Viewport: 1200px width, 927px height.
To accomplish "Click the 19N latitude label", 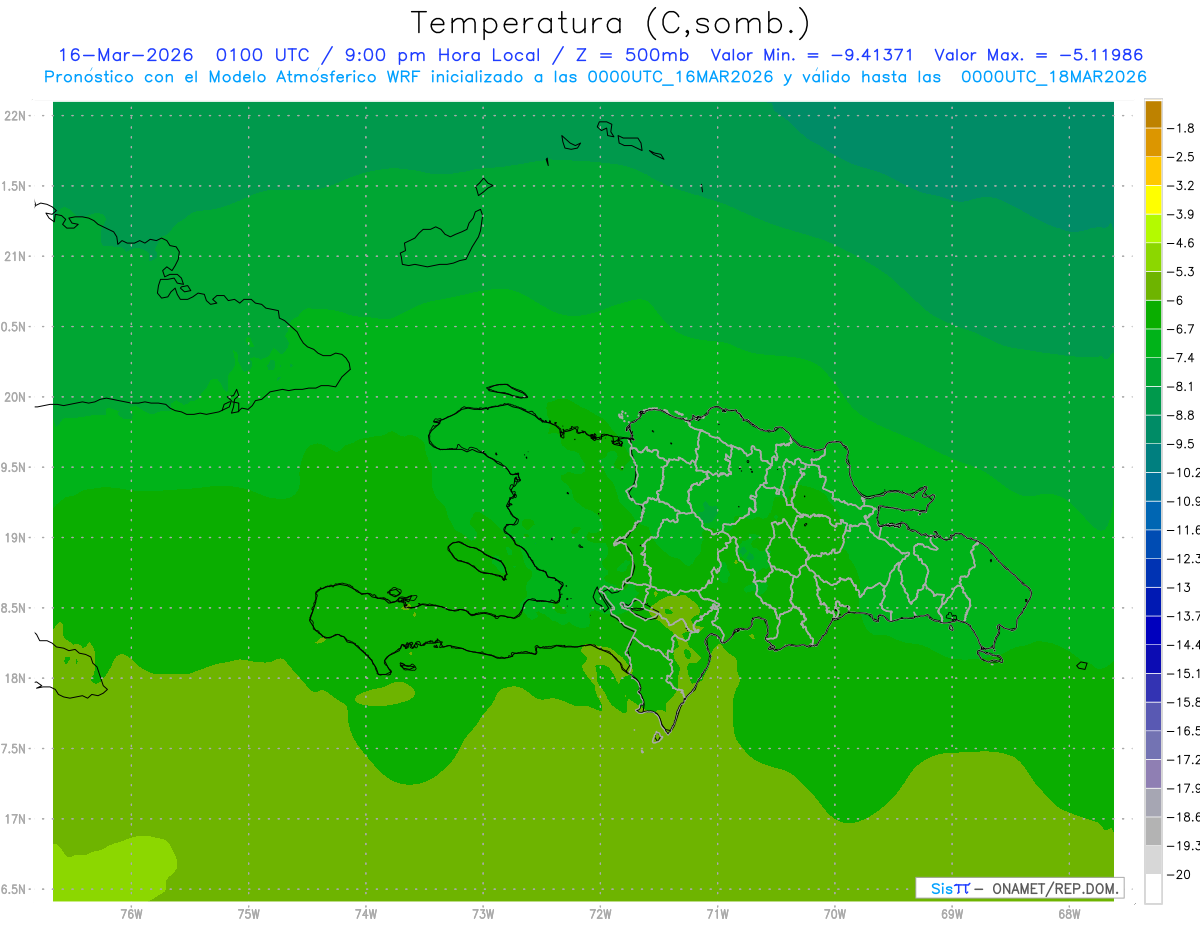I will [x=17, y=538].
